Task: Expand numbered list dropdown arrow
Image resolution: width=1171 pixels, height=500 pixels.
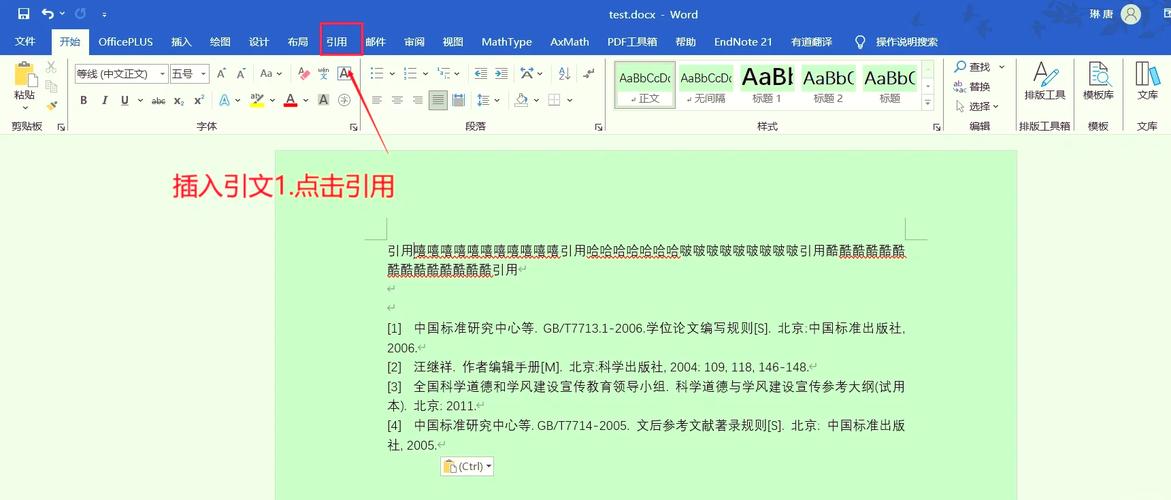Action: [425, 74]
